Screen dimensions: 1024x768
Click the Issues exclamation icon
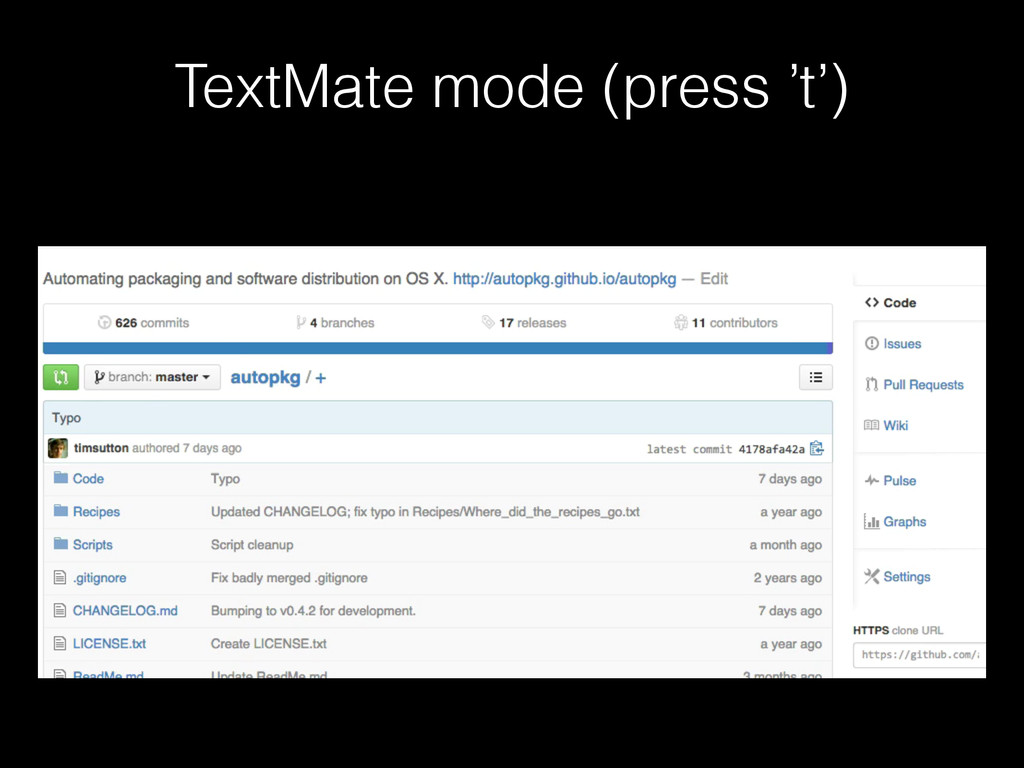[872, 344]
